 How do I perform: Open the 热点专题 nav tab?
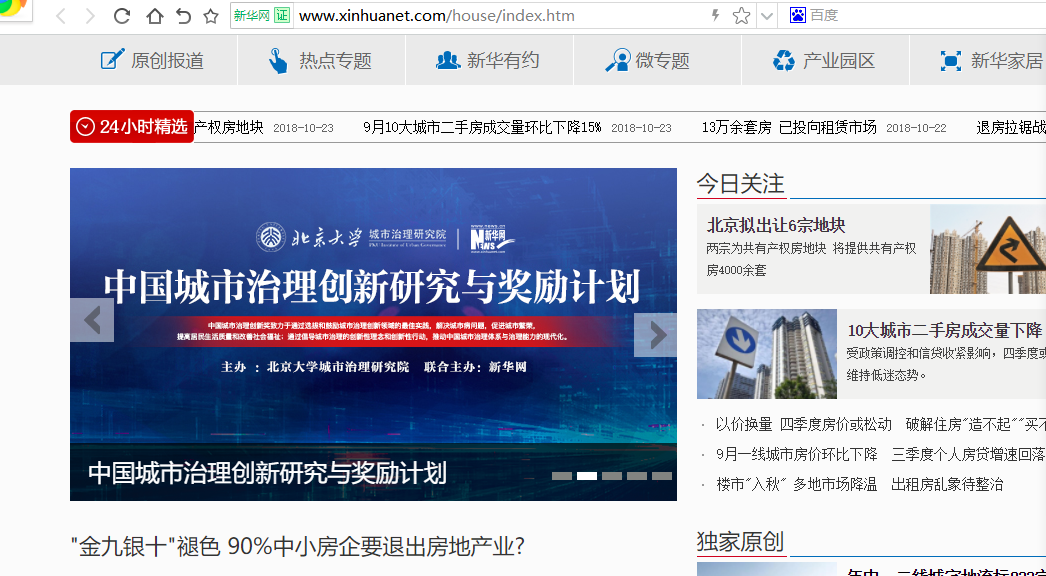click(x=320, y=61)
